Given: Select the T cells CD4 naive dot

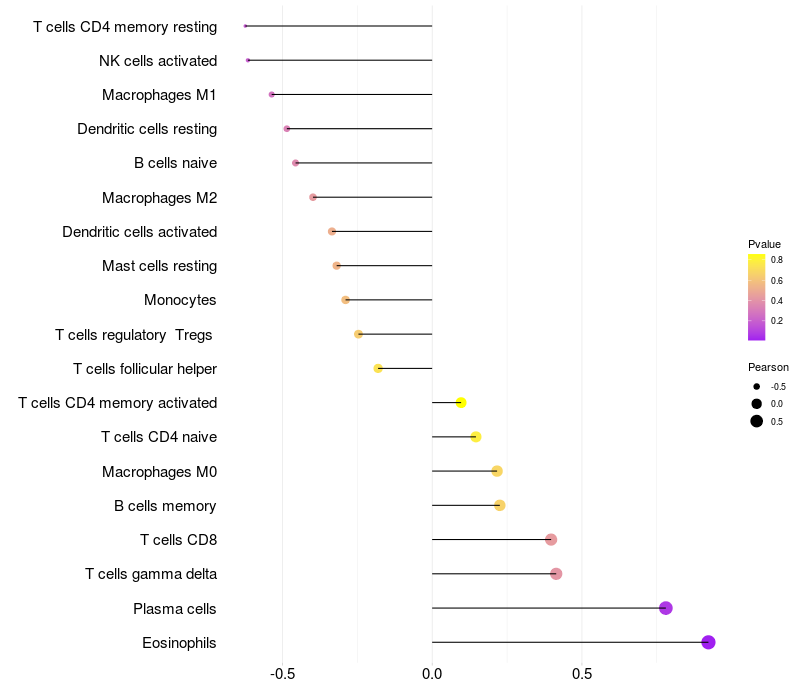Looking at the screenshot, I should pos(476,437).
